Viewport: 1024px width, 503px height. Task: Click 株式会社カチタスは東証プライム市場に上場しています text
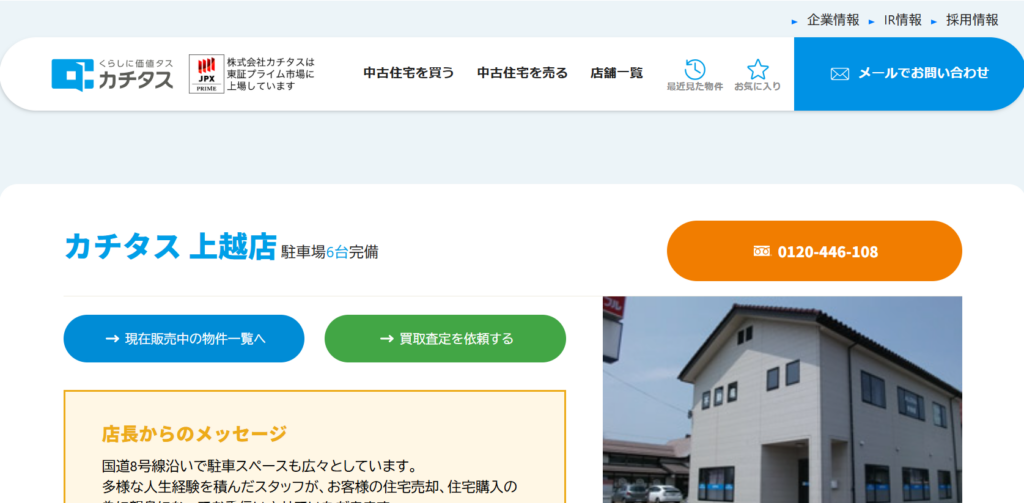pyautogui.click(x=270, y=74)
